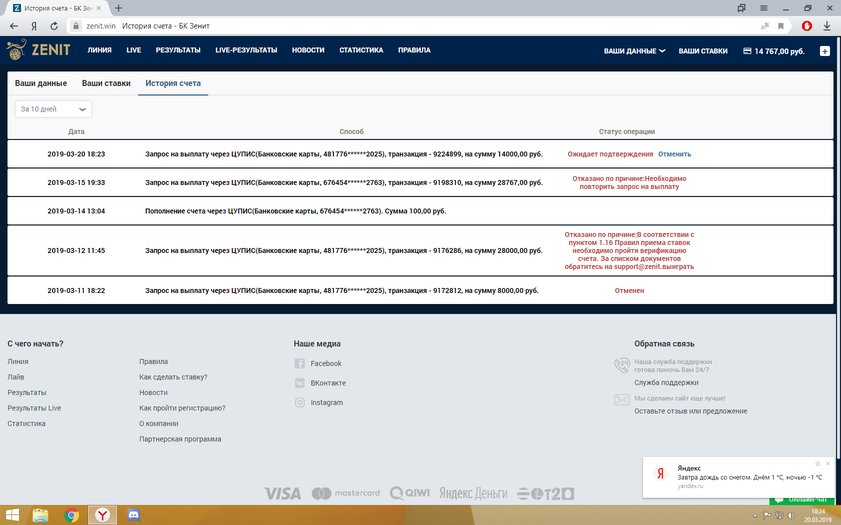Click status Отменен in last row

coord(629,291)
